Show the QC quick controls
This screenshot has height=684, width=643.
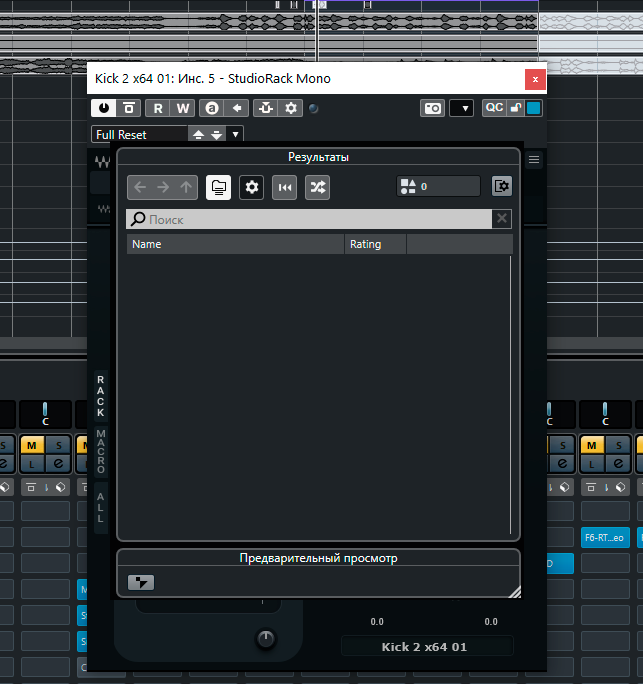pyautogui.click(x=494, y=108)
